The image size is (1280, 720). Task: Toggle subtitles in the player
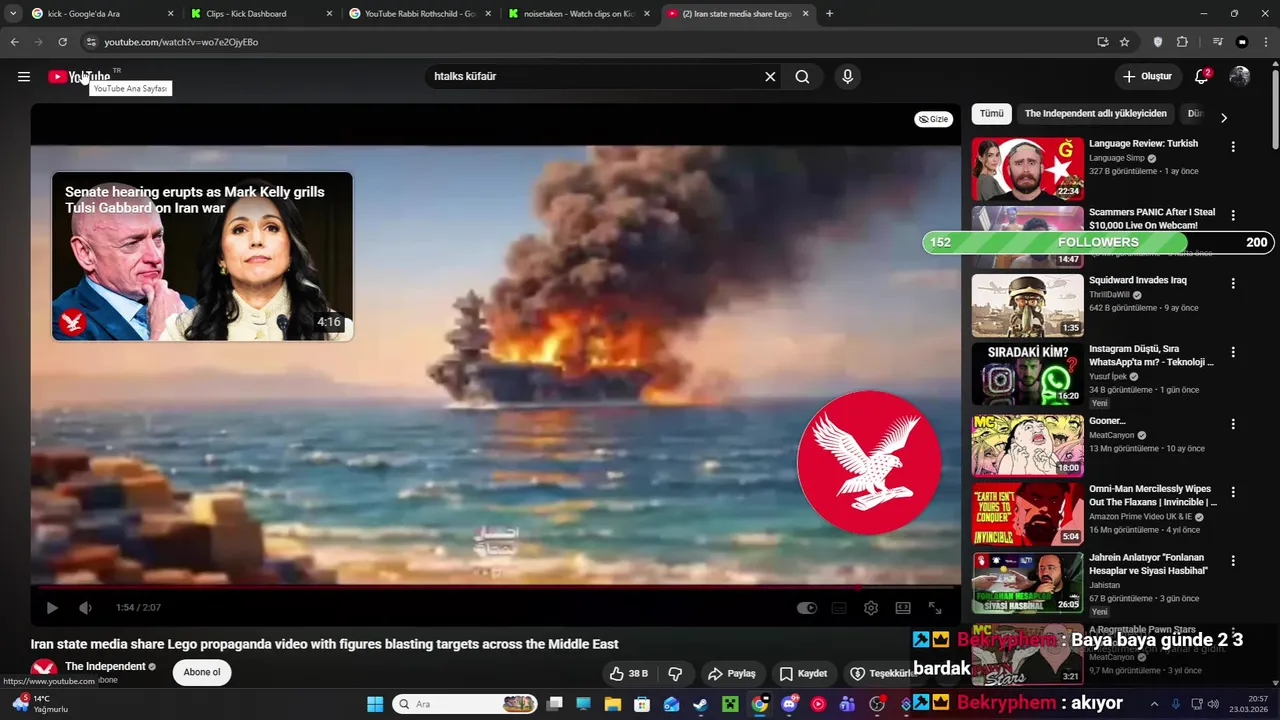[839, 608]
